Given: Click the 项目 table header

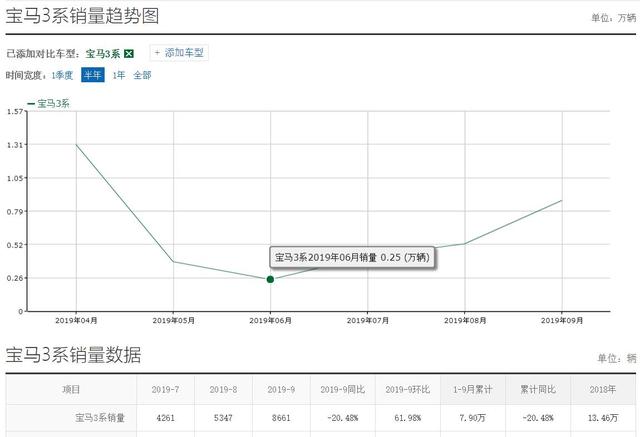Looking at the screenshot, I should pos(71,390).
